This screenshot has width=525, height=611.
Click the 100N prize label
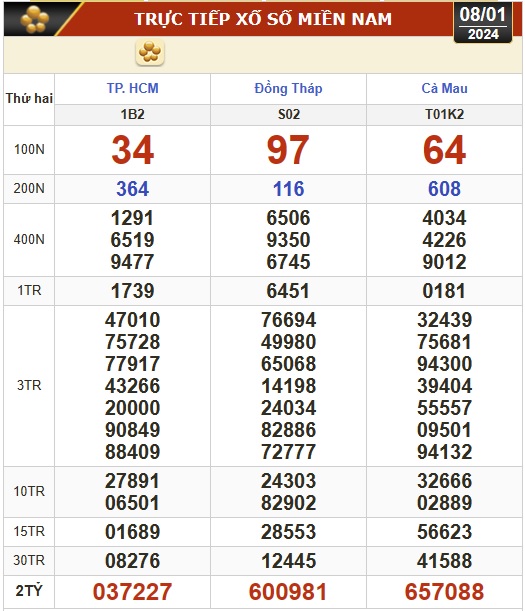29,150
